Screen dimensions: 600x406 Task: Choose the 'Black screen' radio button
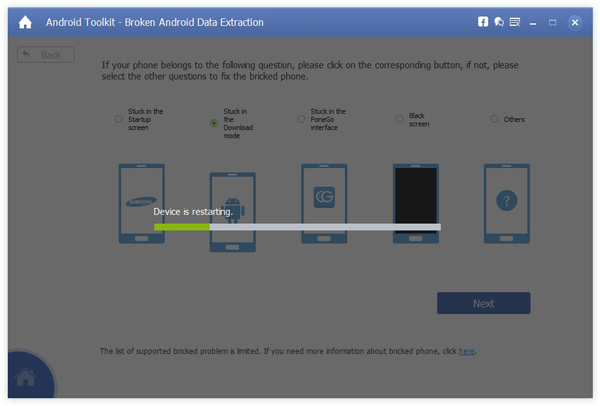400,119
